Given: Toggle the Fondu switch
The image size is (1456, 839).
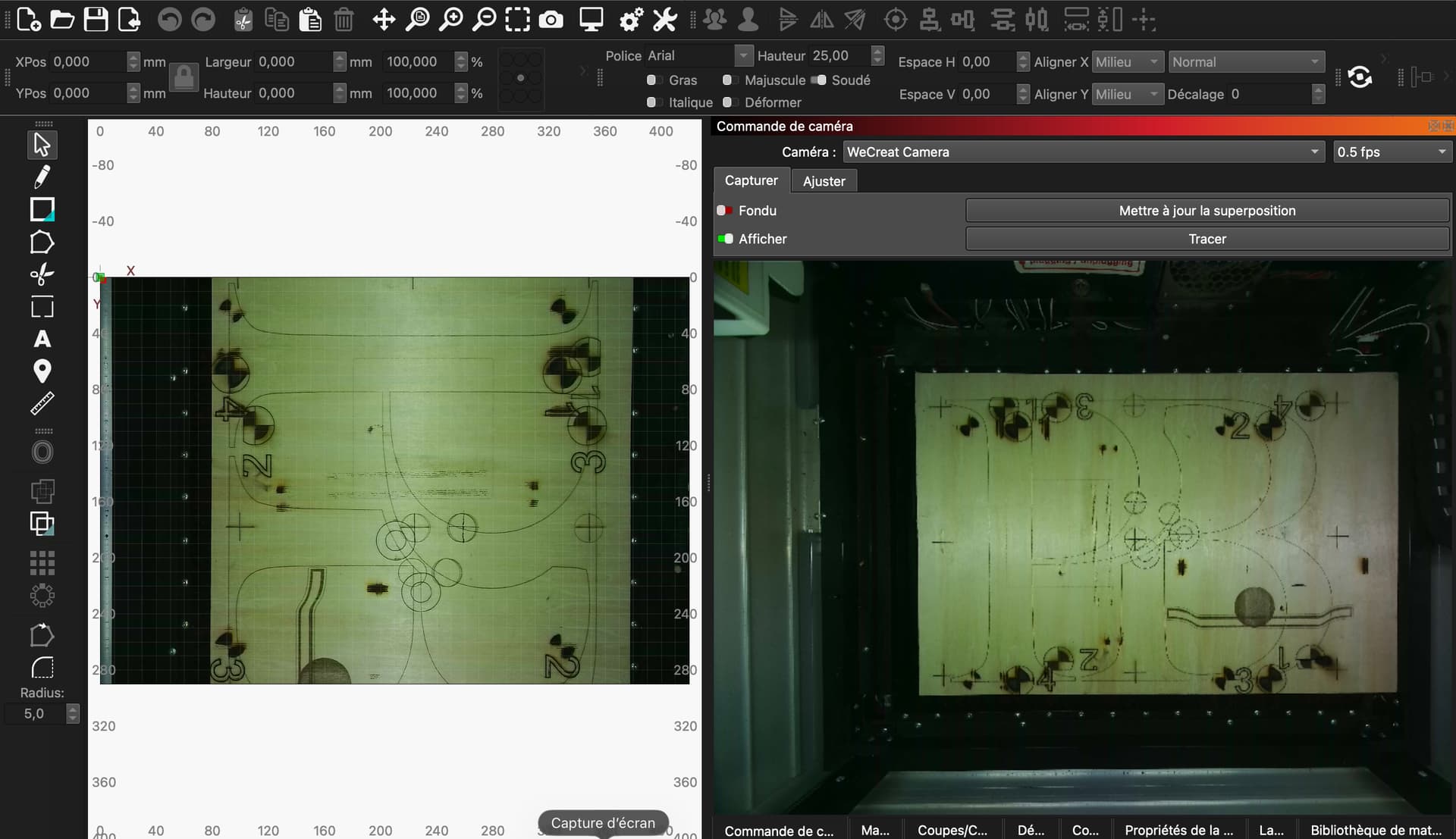Looking at the screenshot, I should (x=725, y=211).
